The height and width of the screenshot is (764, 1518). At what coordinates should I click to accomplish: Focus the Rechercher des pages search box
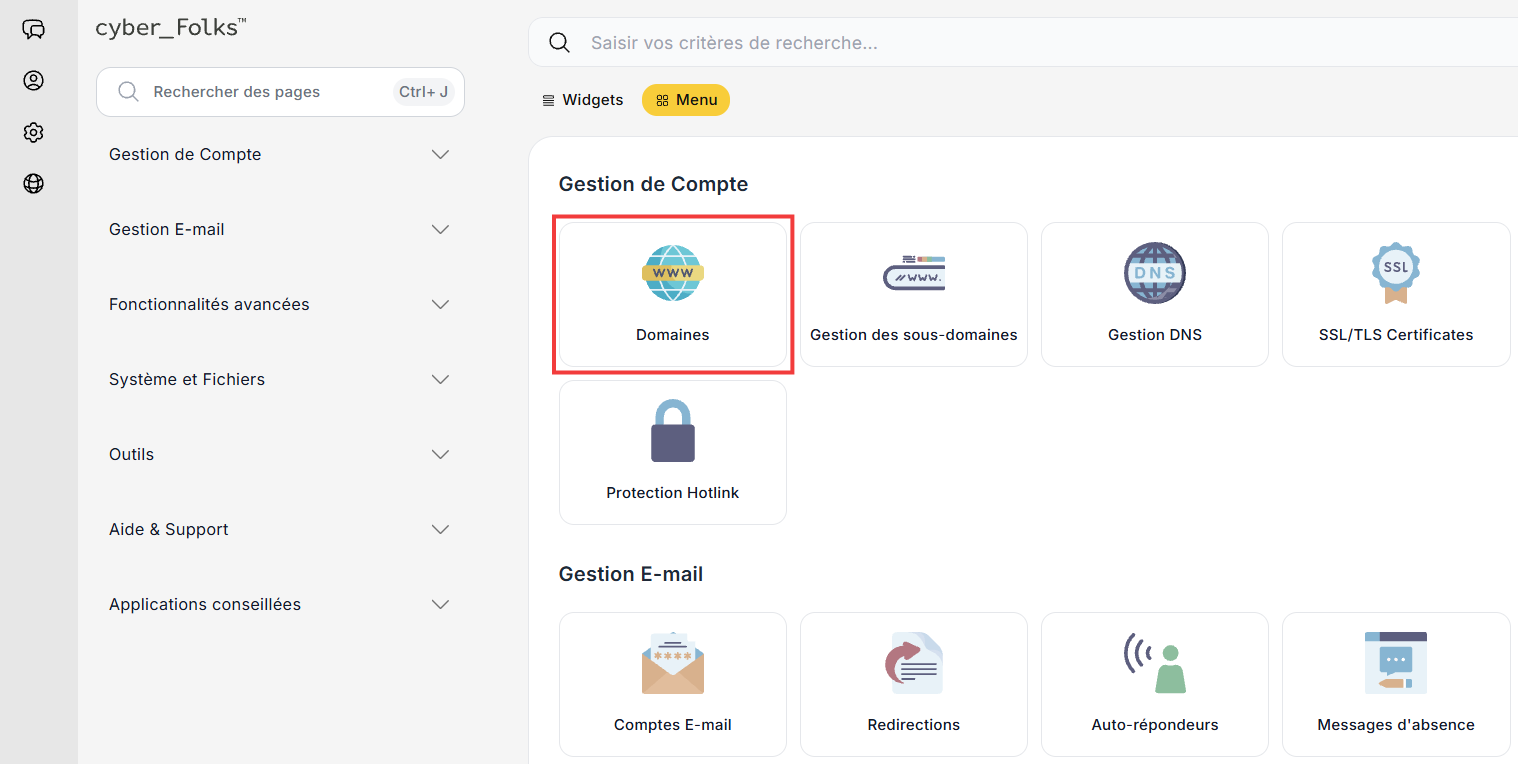pos(280,92)
